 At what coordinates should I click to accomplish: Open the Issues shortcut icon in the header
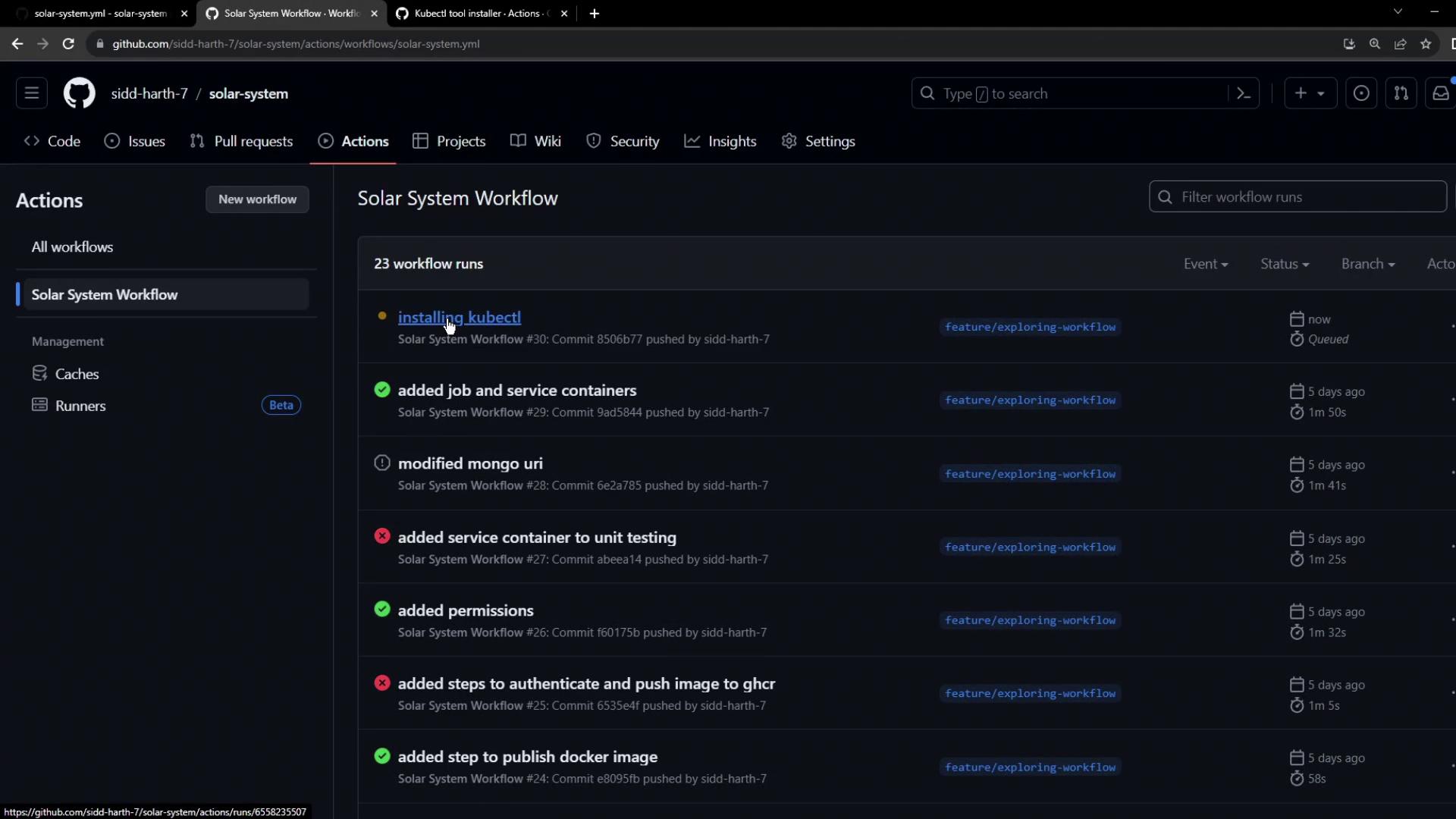coord(1361,93)
